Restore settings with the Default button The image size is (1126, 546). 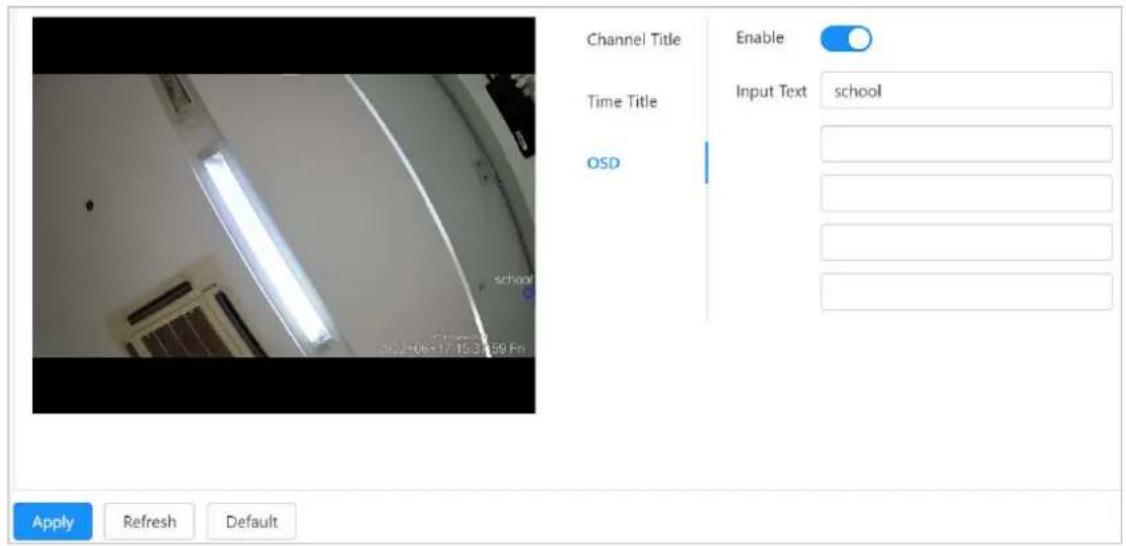click(x=251, y=522)
